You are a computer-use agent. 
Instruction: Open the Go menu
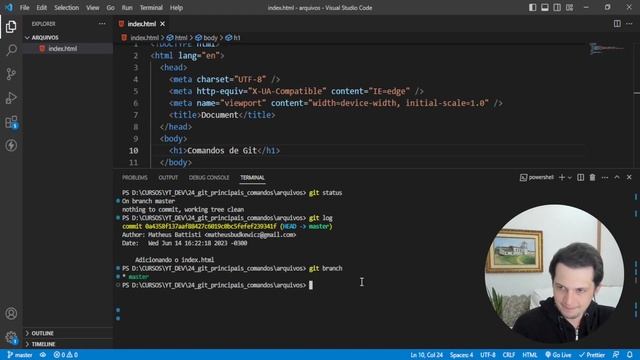point(111,8)
